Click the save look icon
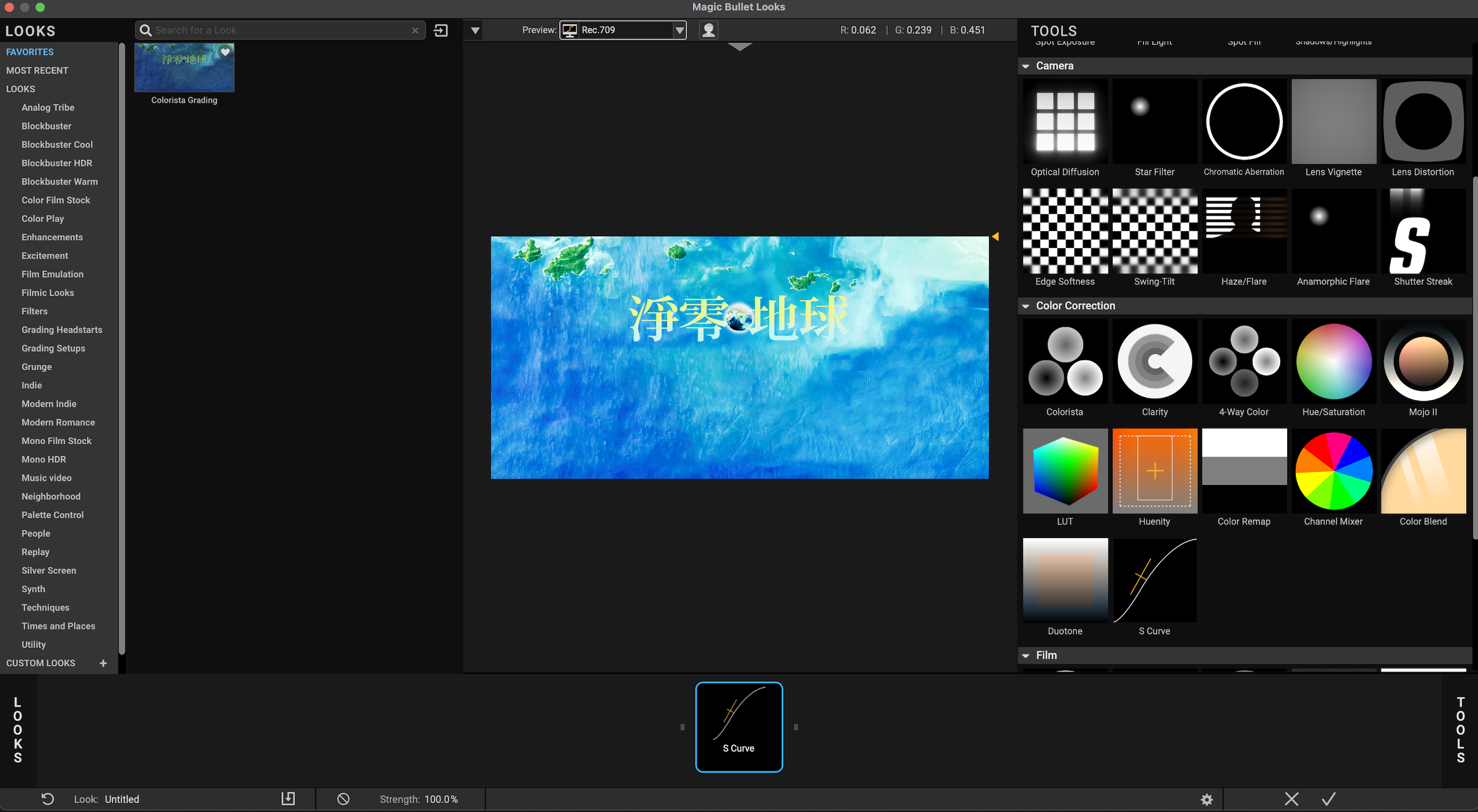Viewport: 1478px width, 812px height. [288, 799]
